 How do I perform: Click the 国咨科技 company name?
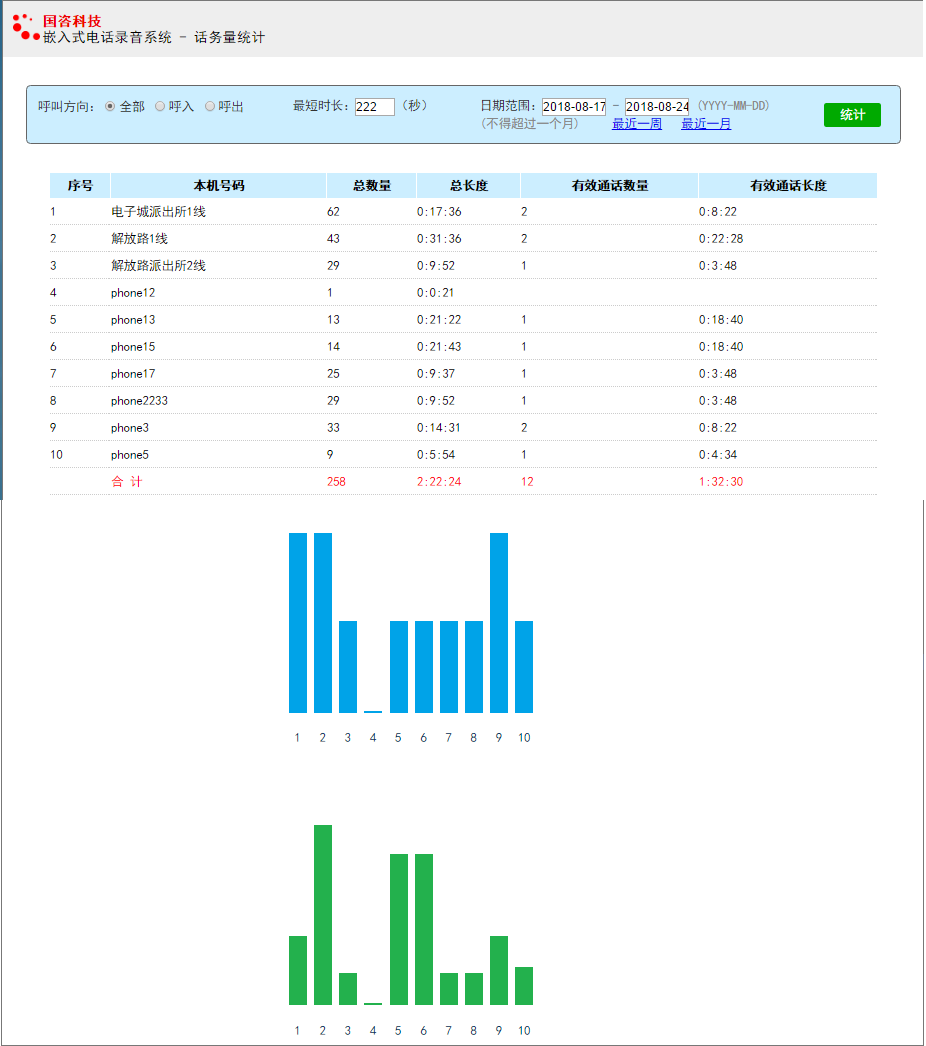(x=72, y=21)
